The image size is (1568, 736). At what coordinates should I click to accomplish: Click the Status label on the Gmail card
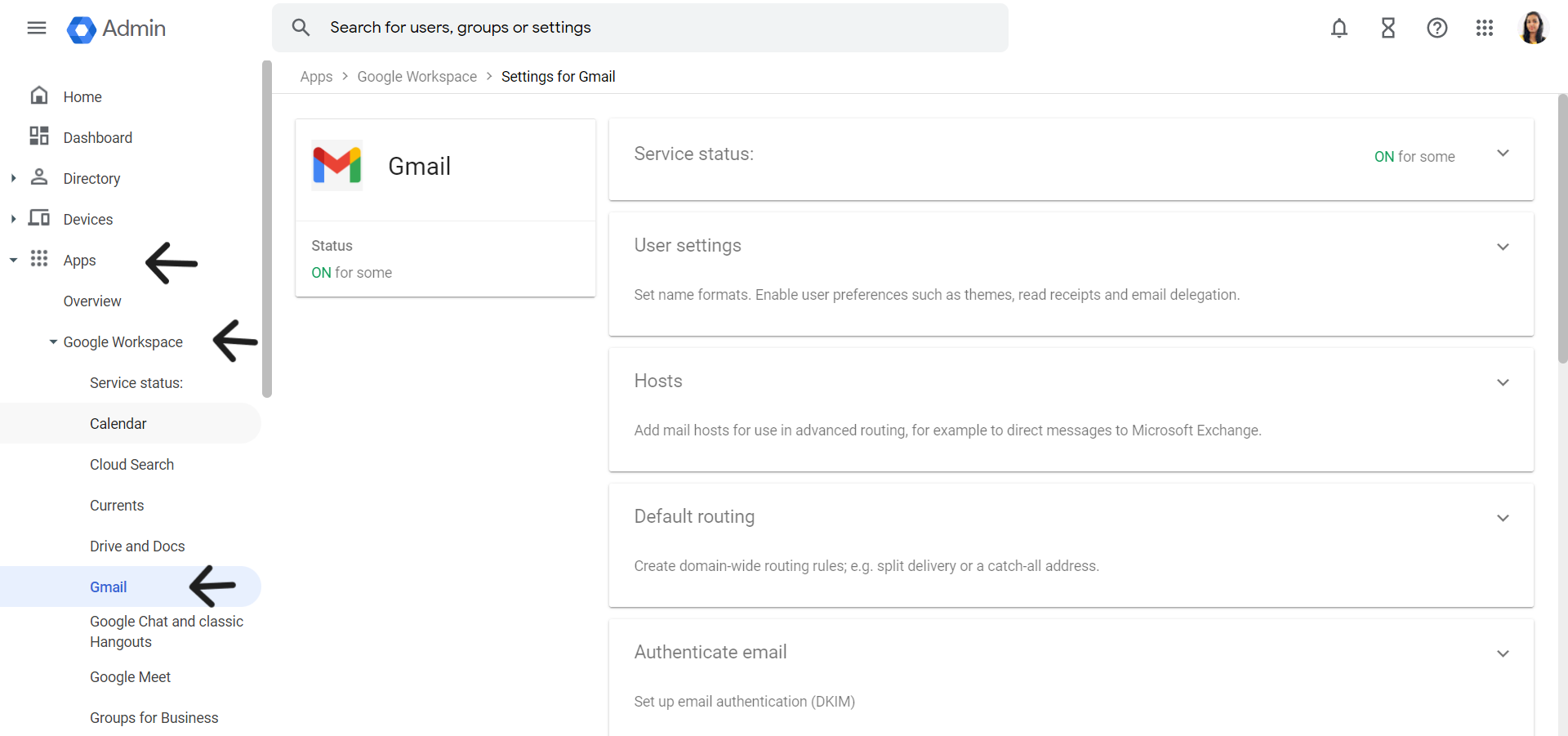(332, 246)
